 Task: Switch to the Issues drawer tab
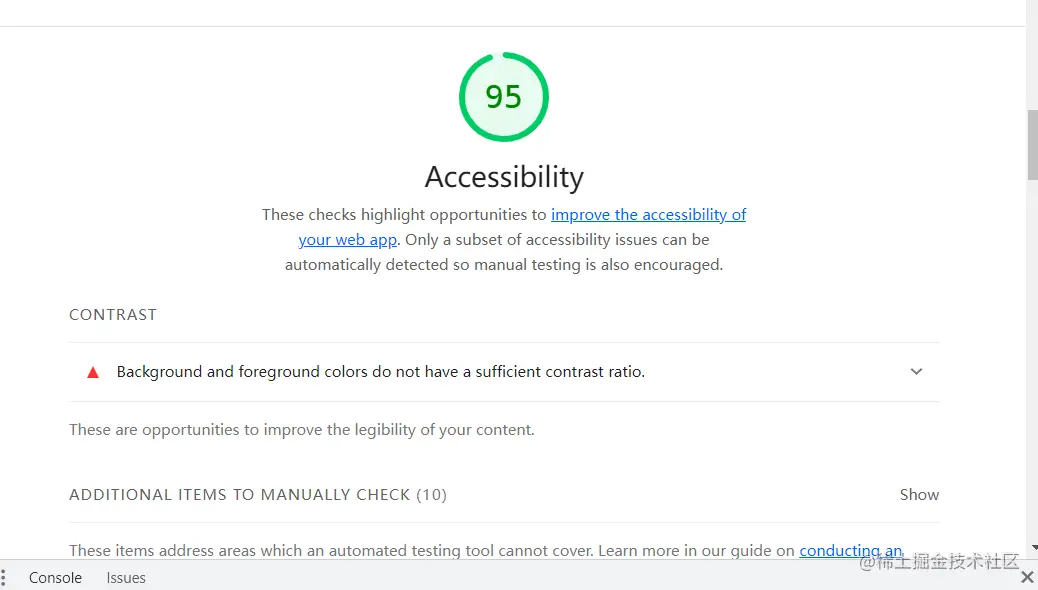(x=126, y=577)
